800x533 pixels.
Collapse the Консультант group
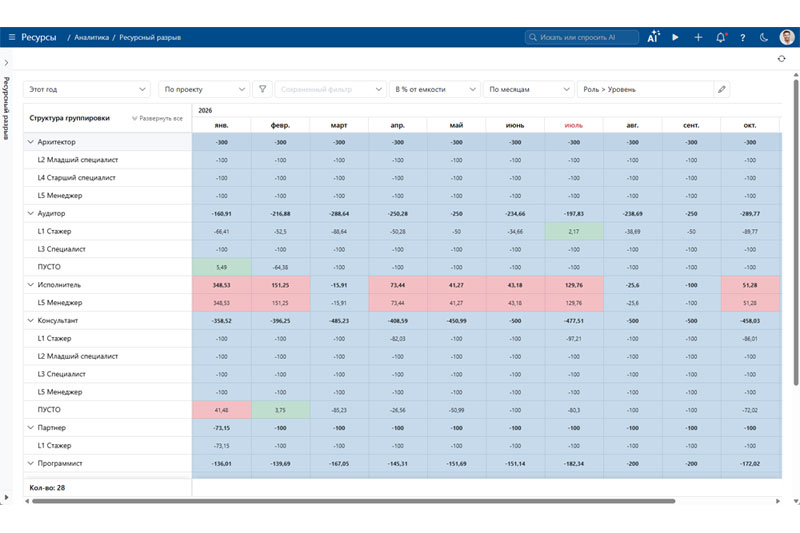click(x=31, y=320)
